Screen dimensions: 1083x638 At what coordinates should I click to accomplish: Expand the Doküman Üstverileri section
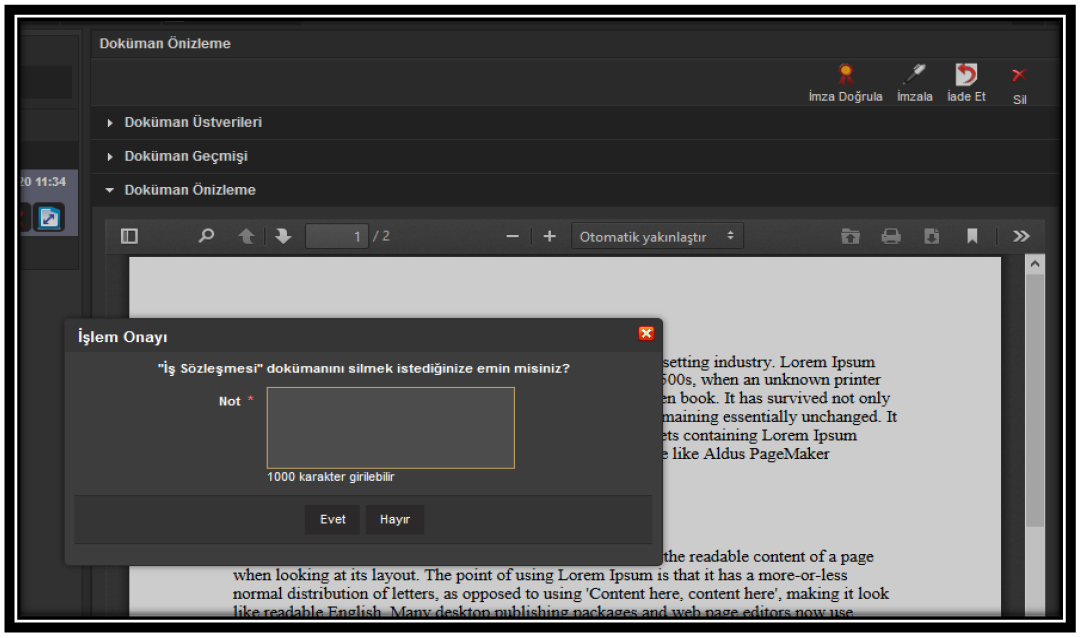pyautogui.click(x=192, y=122)
